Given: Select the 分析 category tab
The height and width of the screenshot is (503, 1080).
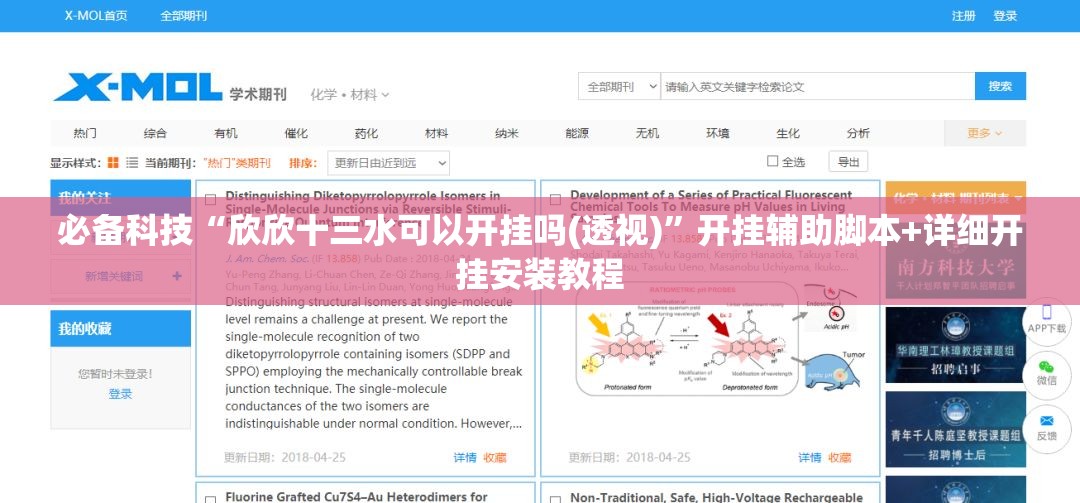Looking at the screenshot, I should pyautogui.click(x=858, y=133).
